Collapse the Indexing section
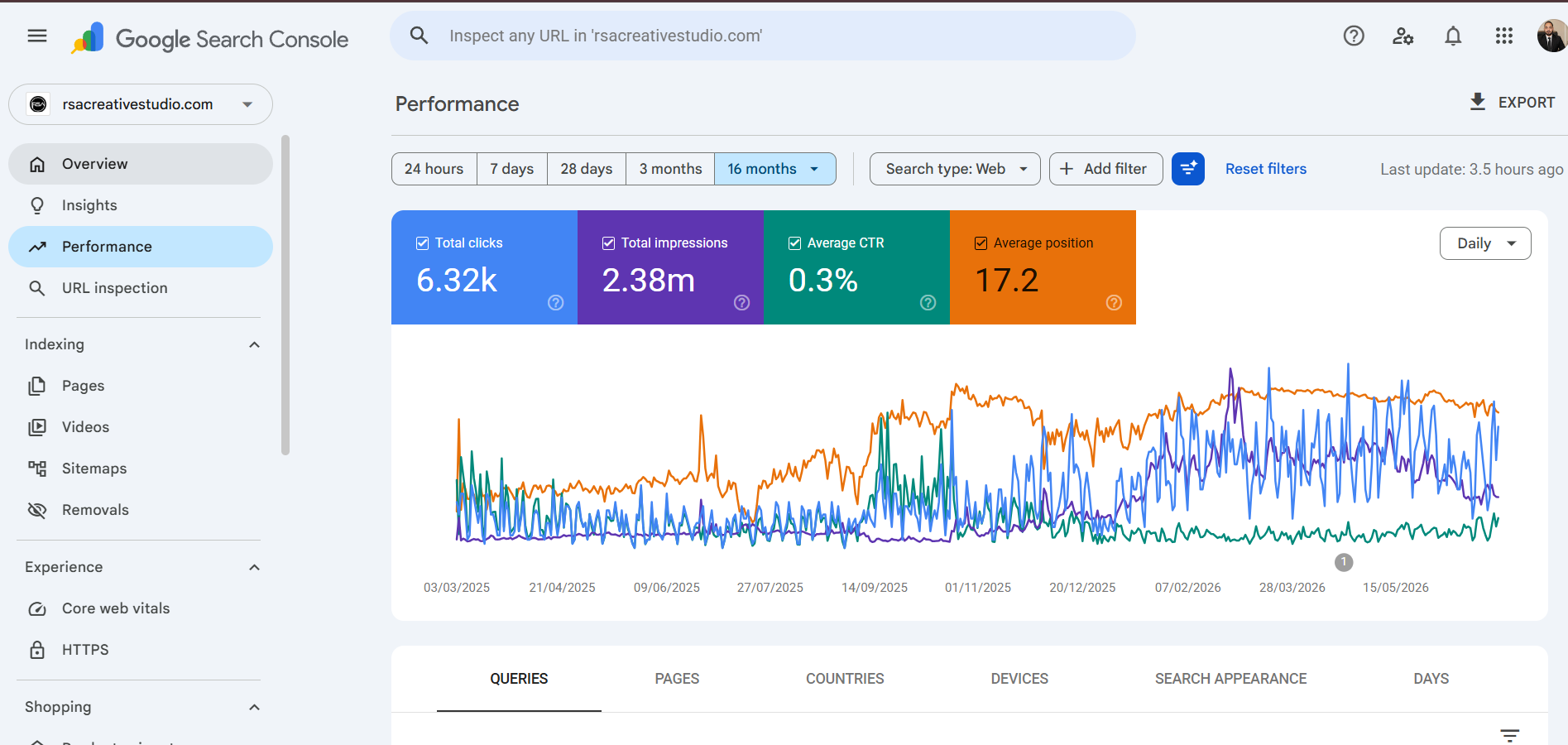The width and height of the screenshot is (1568, 745). (255, 344)
